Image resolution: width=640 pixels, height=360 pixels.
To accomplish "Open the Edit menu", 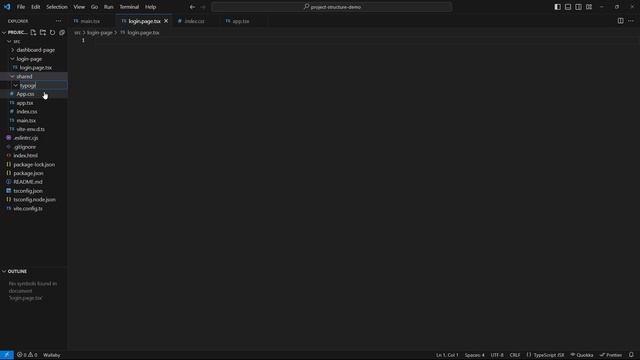I will pyautogui.click(x=36, y=7).
